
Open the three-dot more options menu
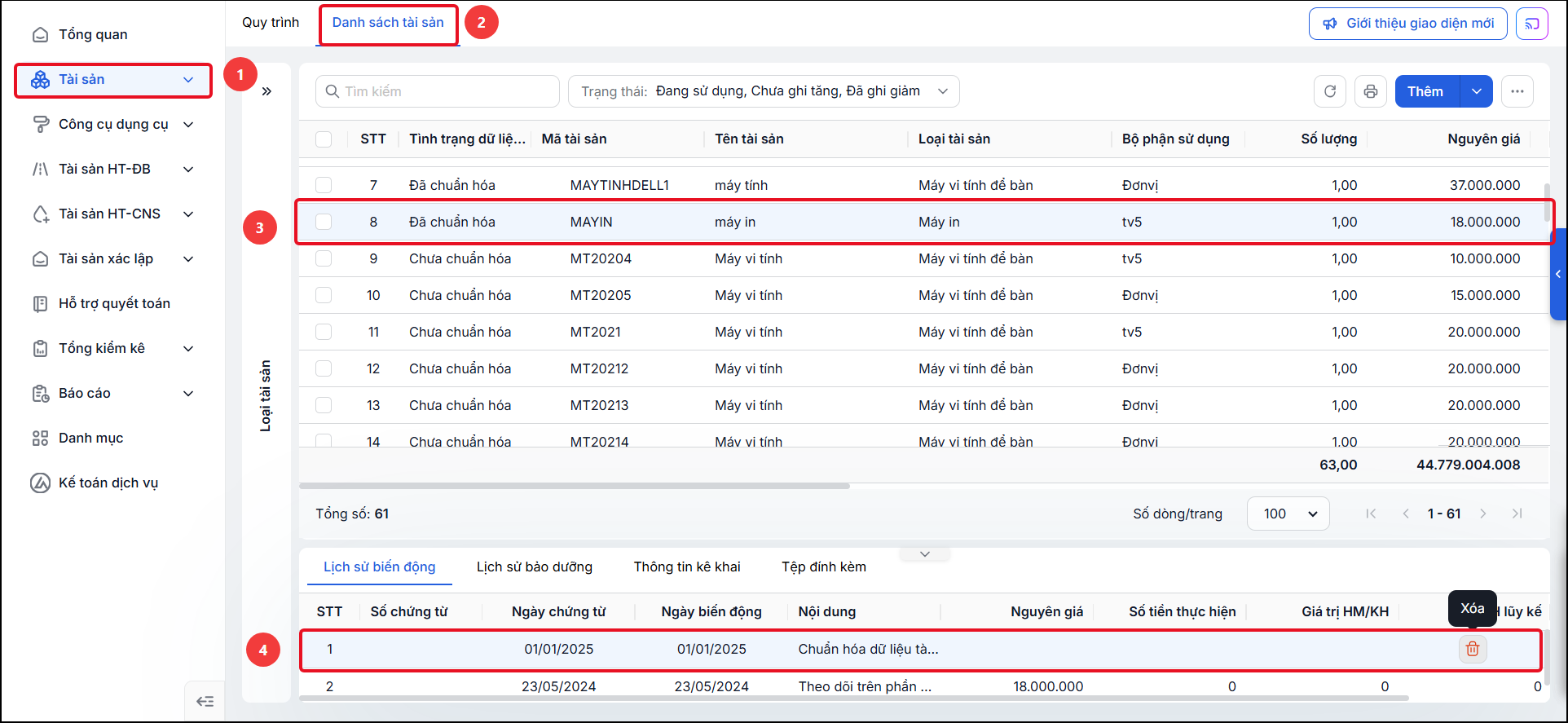[x=1517, y=91]
